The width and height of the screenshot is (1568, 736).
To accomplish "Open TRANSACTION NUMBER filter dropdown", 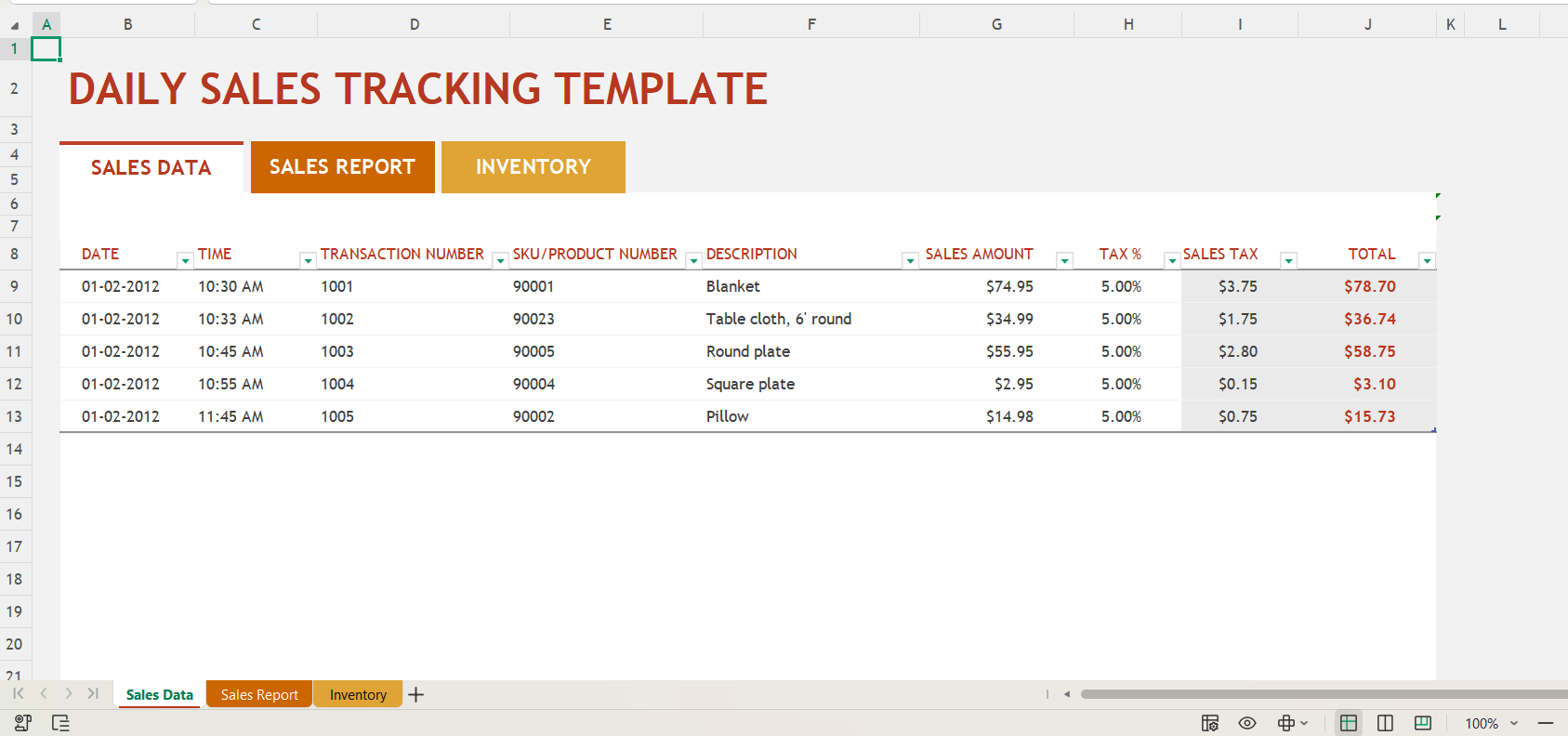I will pyautogui.click(x=500, y=261).
